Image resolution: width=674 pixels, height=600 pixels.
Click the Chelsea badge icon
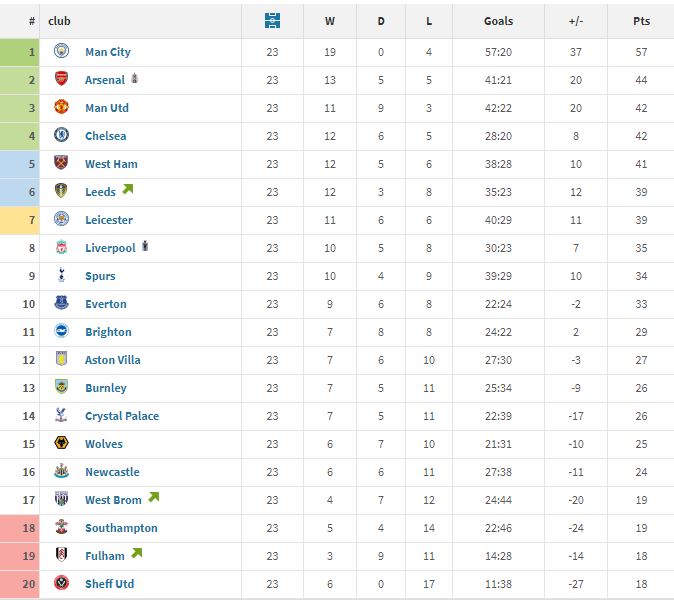(x=61, y=135)
